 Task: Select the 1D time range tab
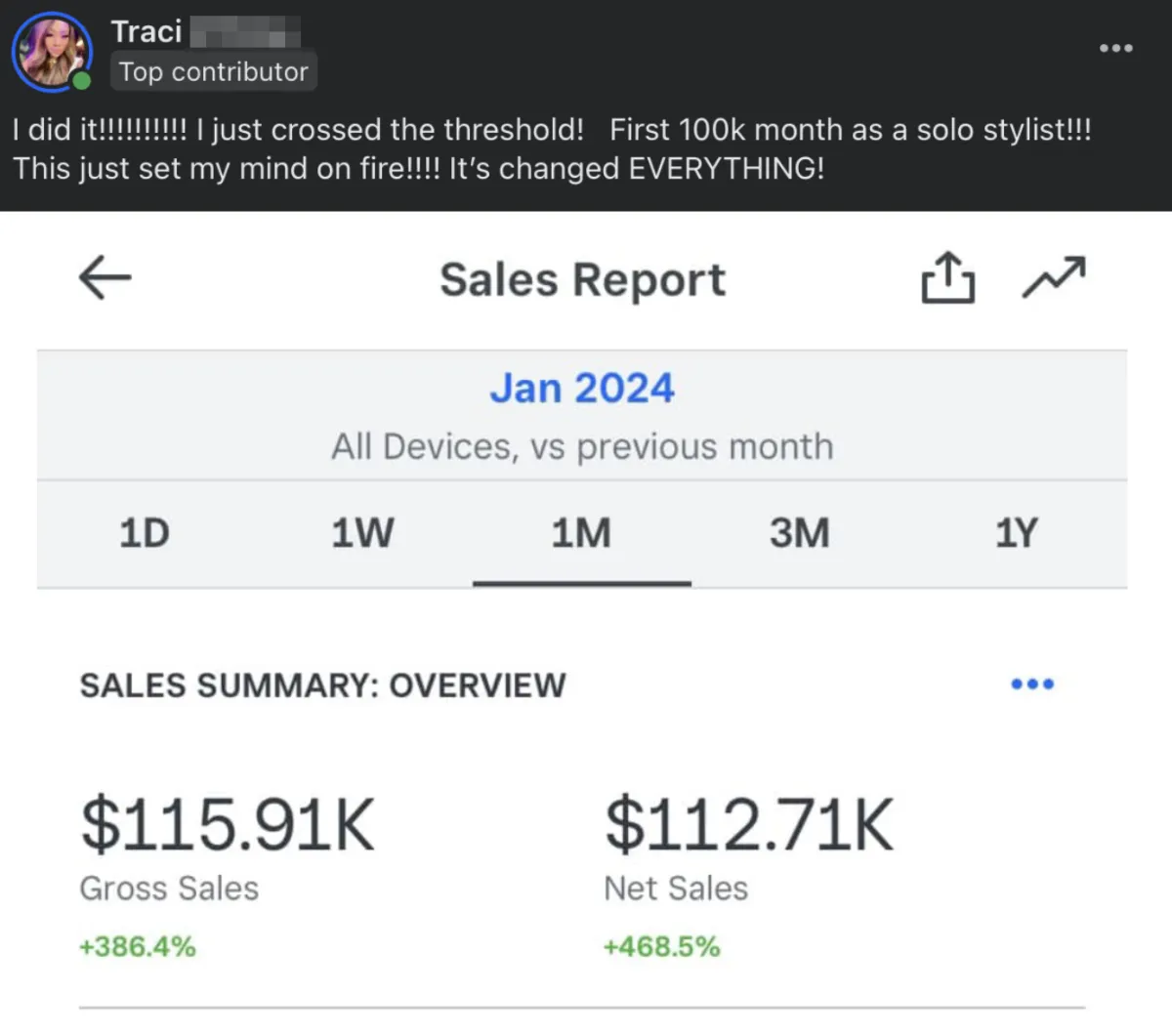click(145, 533)
